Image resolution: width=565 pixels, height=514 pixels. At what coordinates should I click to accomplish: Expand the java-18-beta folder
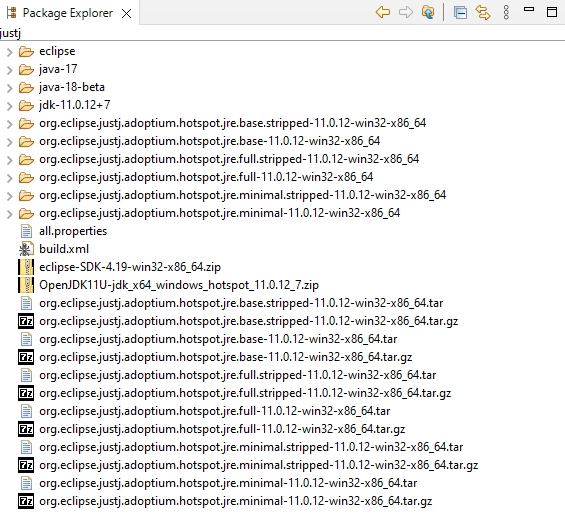tap(10, 88)
